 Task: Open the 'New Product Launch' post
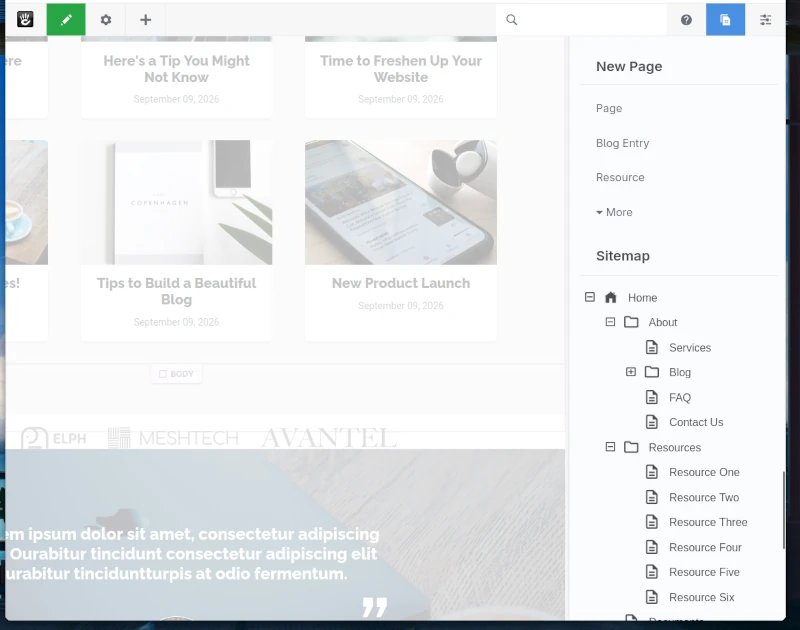click(x=401, y=283)
